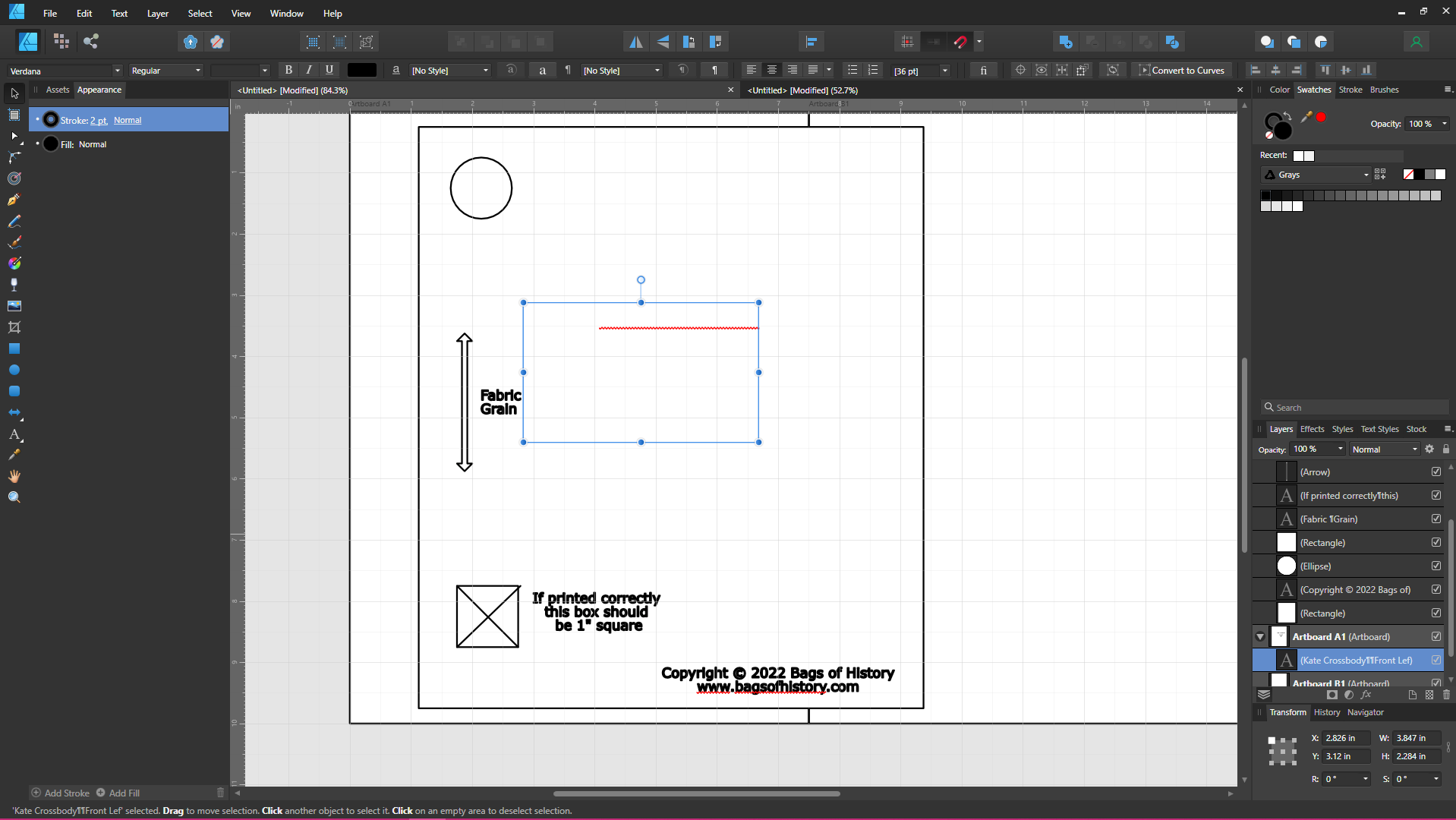The image size is (1456, 820).
Task: Select the Pen tool
Action: pos(14,200)
